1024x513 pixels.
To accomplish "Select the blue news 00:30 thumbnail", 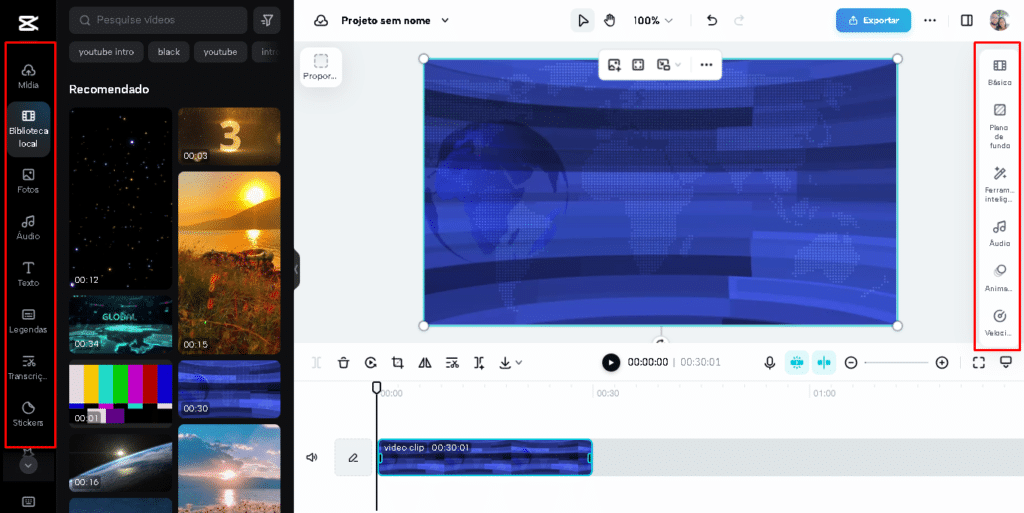I will pyautogui.click(x=229, y=389).
